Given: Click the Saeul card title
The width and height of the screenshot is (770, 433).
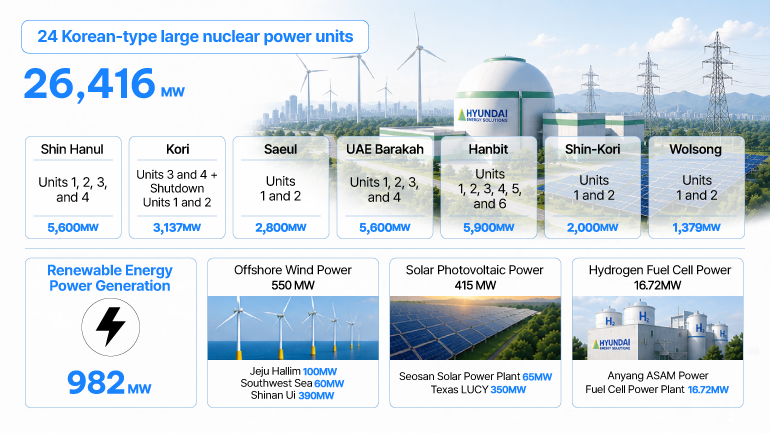Looking at the screenshot, I should click(x=280, y=149).
